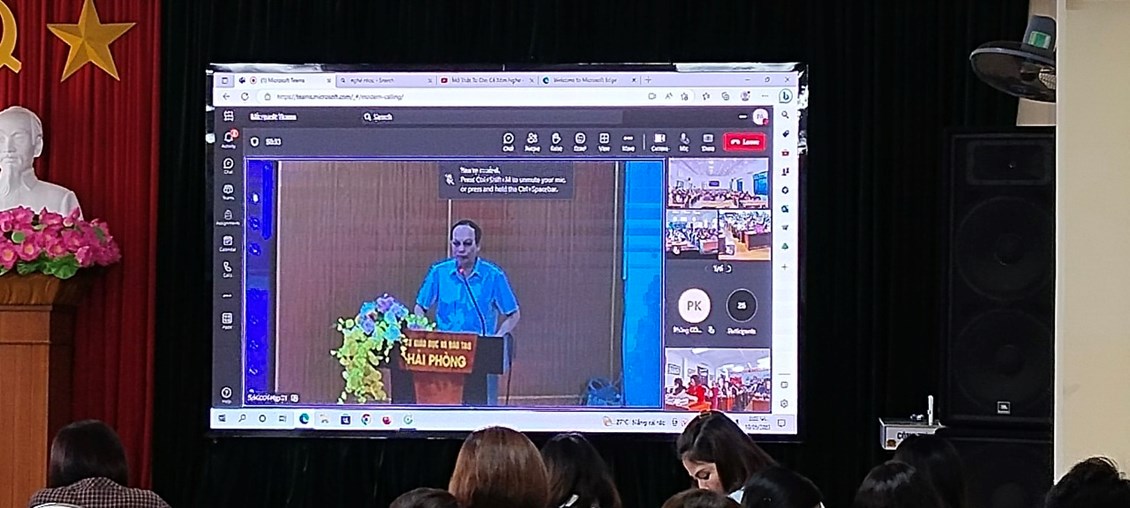This screenshot has height=508, width=1130.
Task: Show the People participants list
Action: coord(532,141)
